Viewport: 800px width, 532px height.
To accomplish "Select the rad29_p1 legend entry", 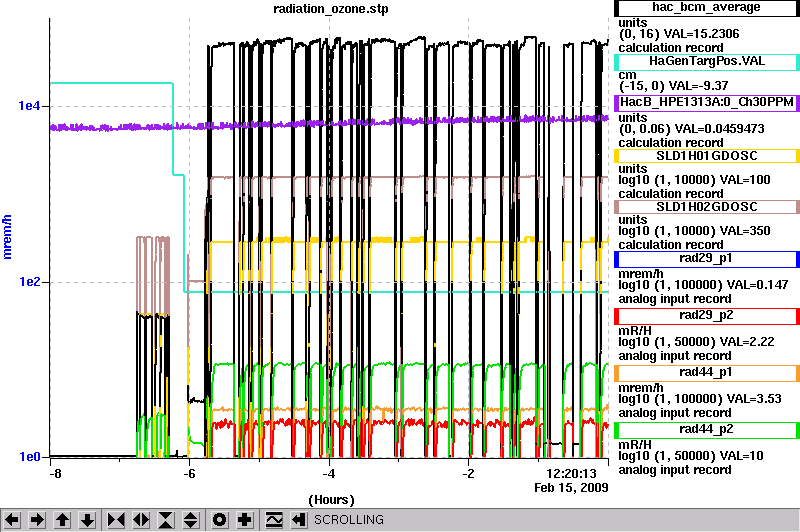I will pos(707,259).
